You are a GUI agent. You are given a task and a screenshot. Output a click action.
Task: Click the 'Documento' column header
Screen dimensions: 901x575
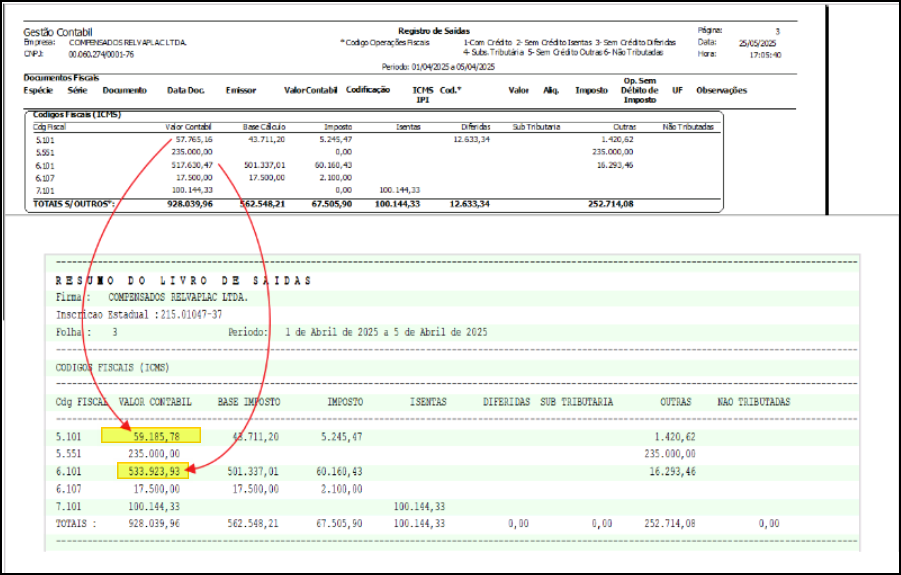point(125,90)
